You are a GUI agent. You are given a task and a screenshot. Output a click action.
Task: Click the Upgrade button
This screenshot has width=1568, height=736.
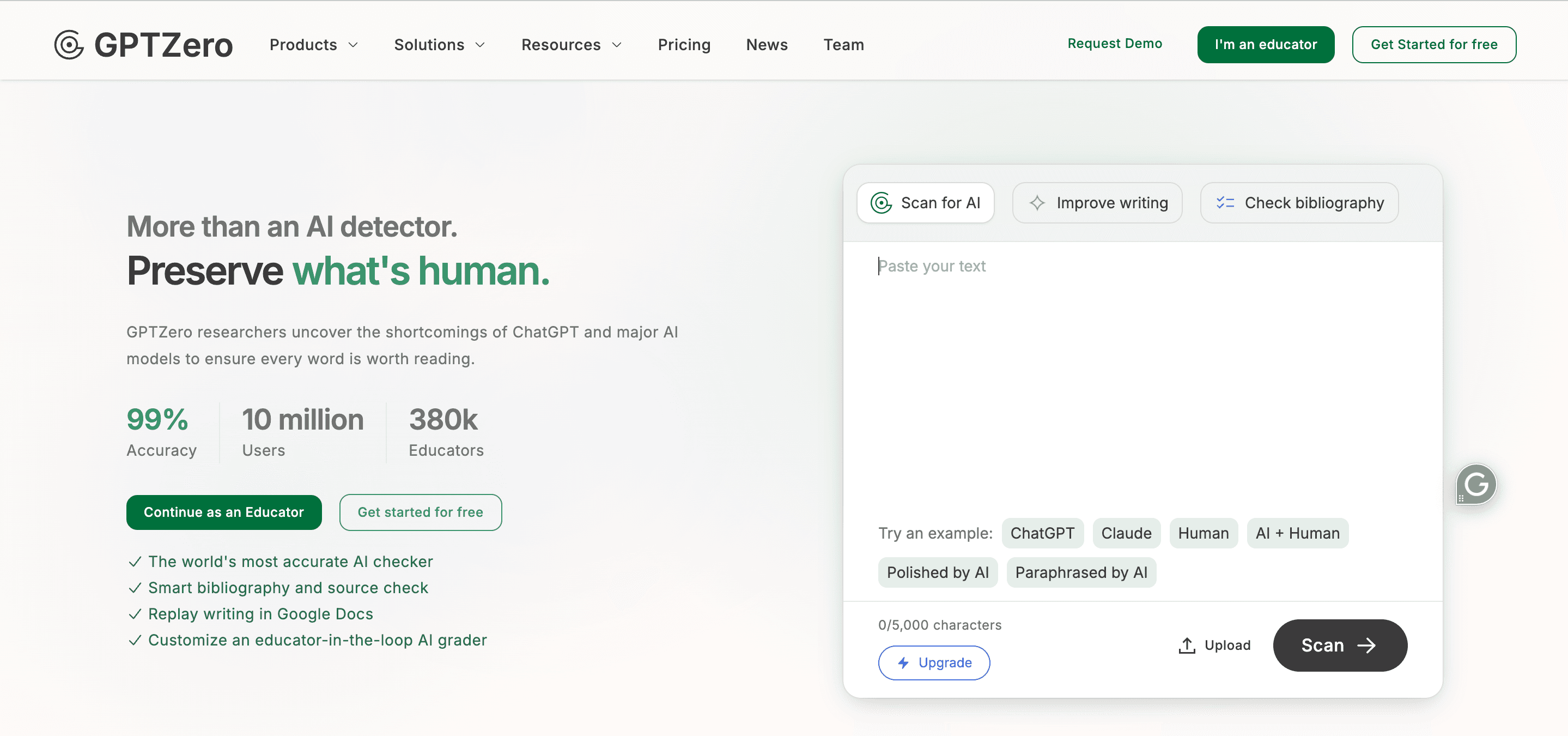point(934,662)
